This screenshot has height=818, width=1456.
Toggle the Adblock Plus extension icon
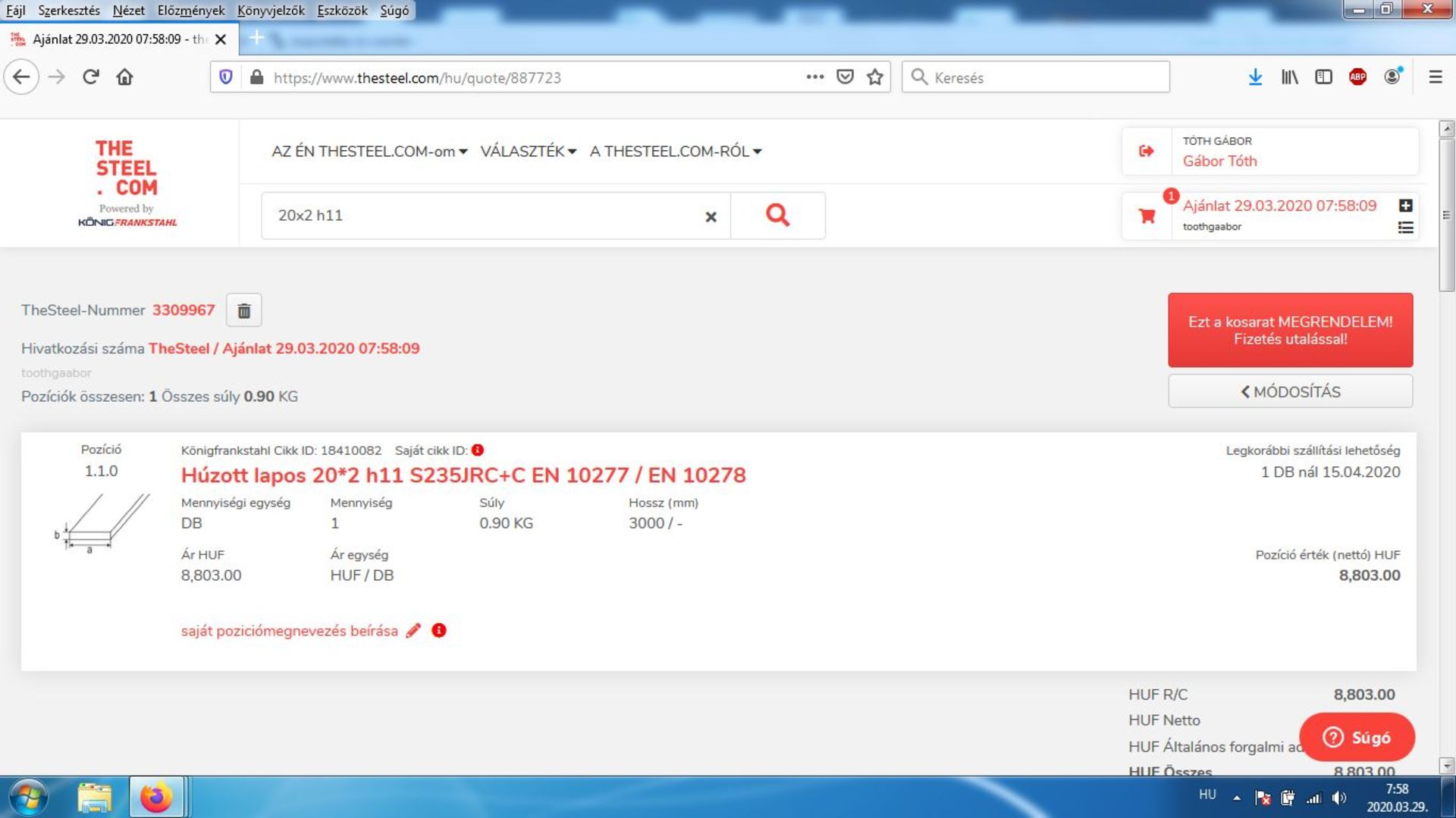click(1357, 77)
